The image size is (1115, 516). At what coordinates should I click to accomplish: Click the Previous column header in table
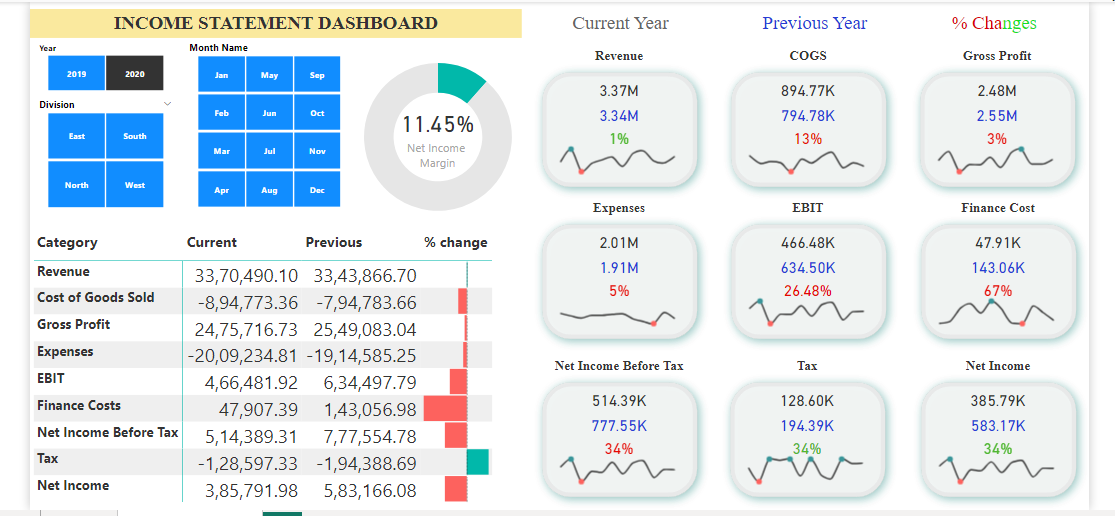[x=334, y=242]
